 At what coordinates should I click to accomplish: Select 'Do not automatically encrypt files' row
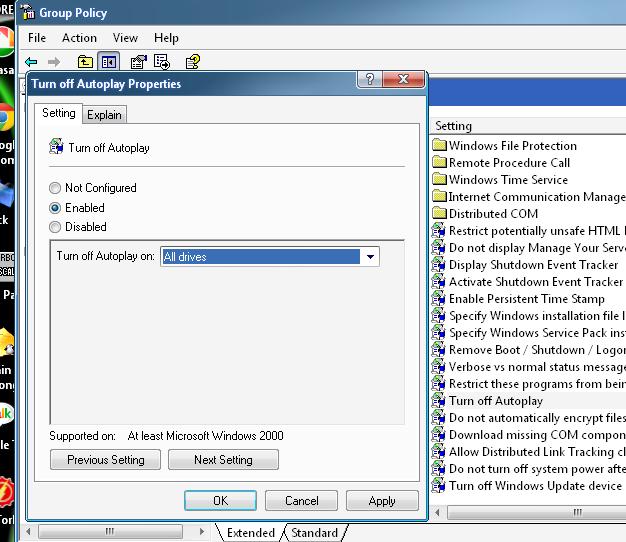click(529, 417)
